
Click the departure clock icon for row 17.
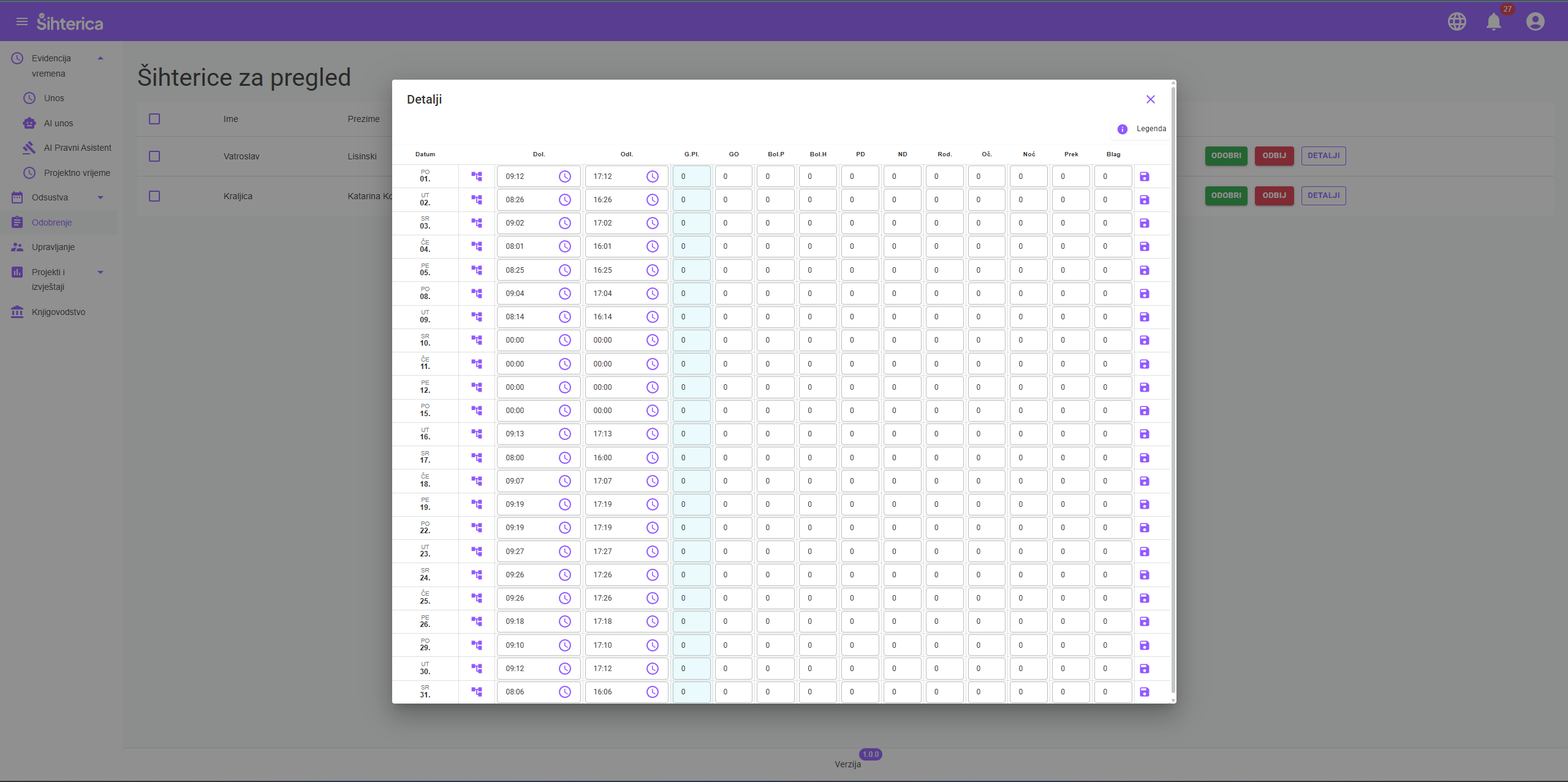(x=652, y=458)
